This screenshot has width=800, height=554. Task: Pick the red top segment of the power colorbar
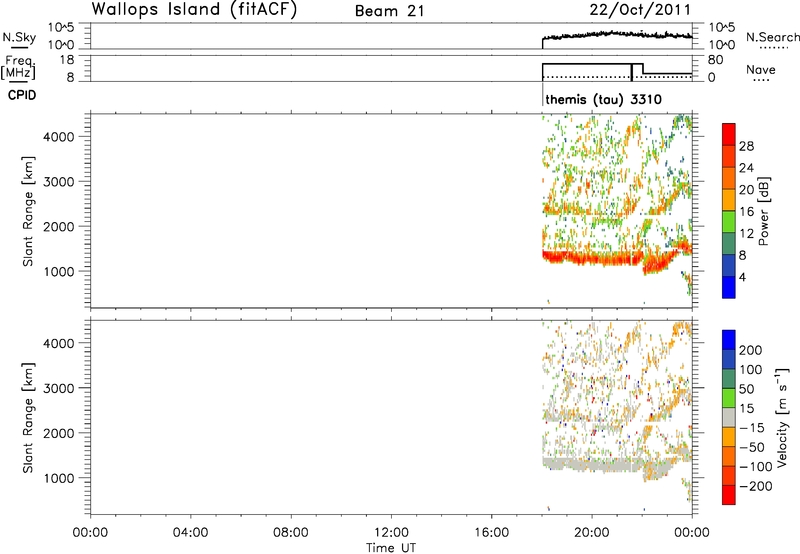(x=729, y=135)
